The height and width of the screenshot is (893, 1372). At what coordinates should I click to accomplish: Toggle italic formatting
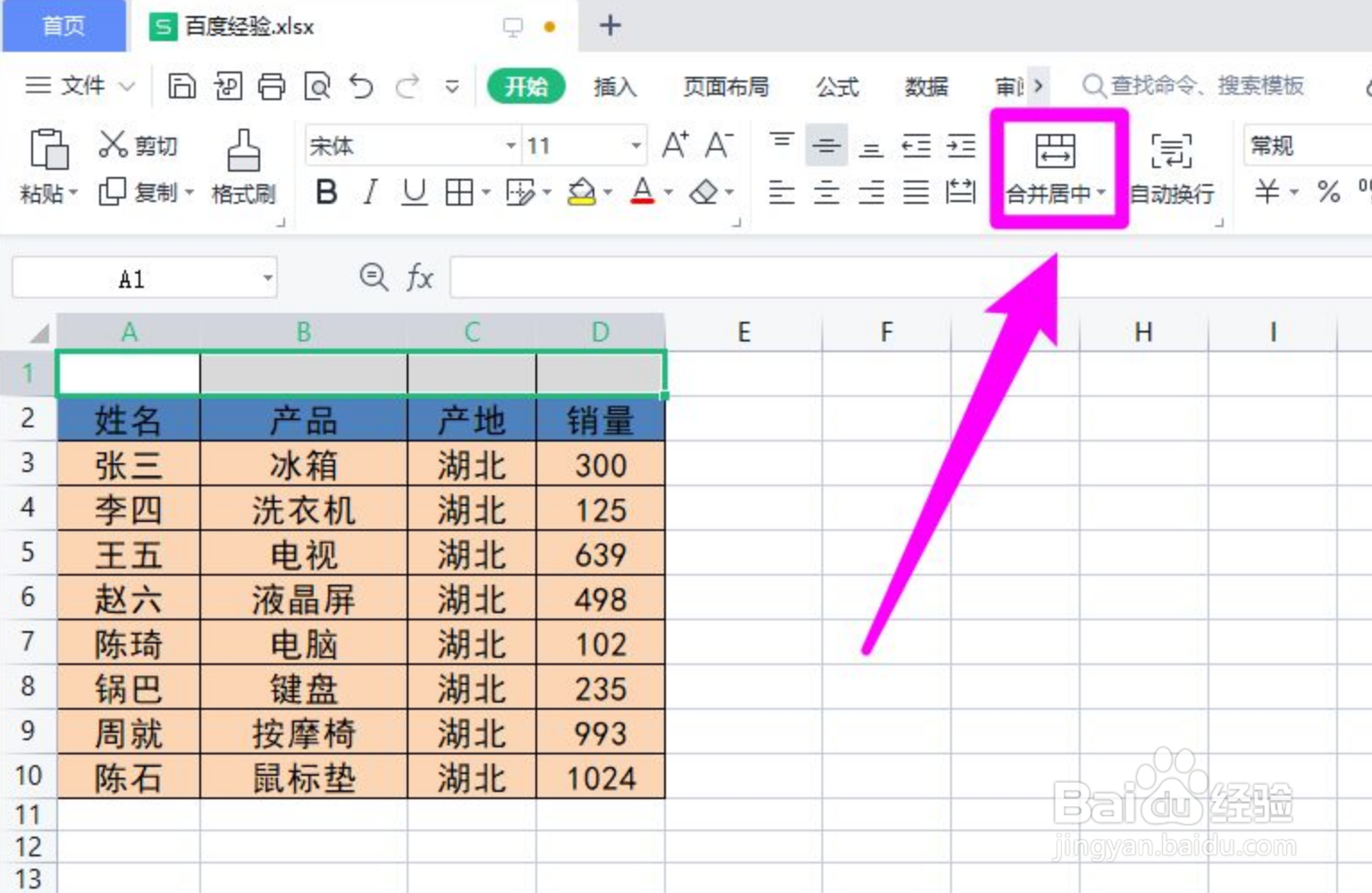pyautogui.click(x=369, y=191)
